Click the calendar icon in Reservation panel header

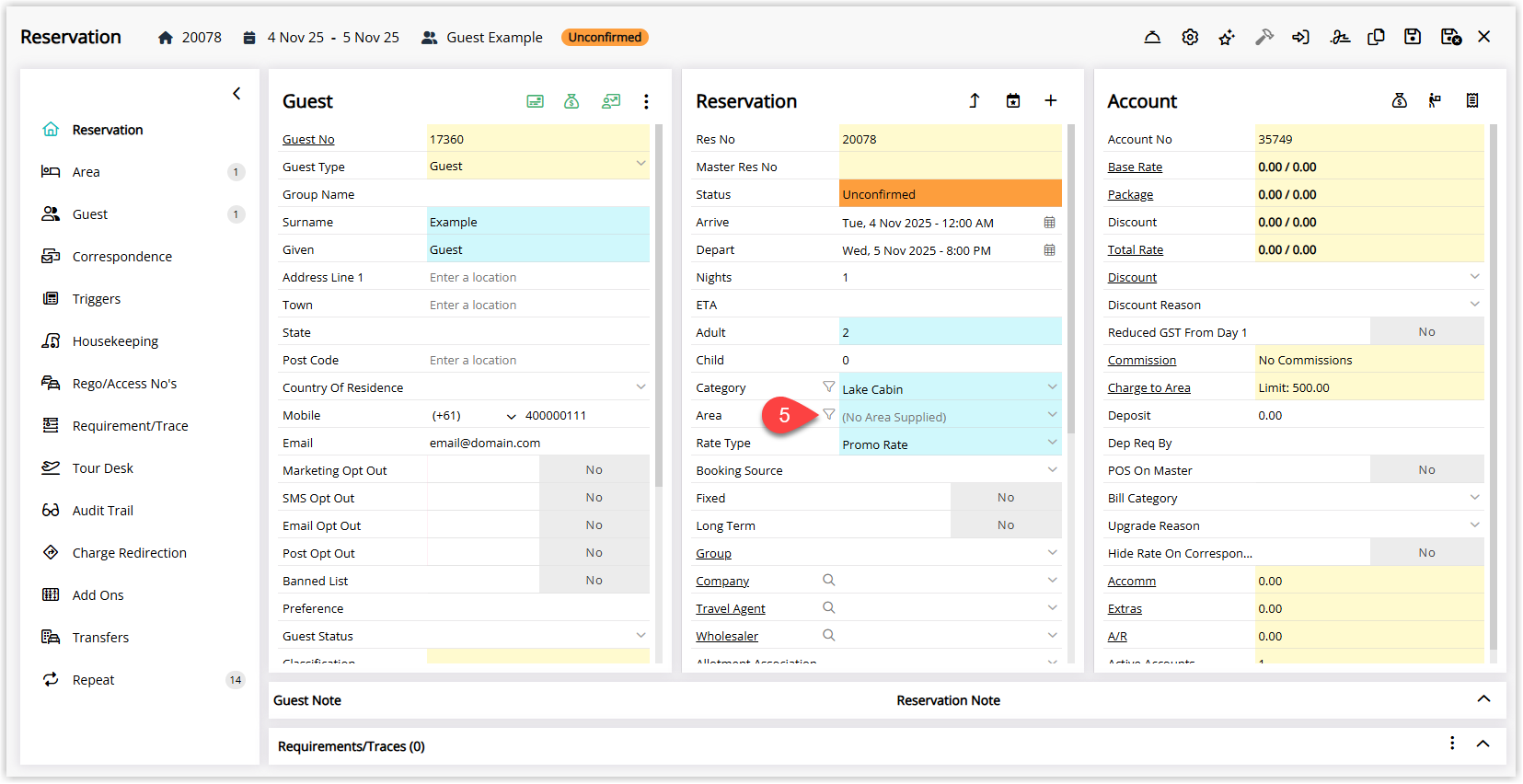pos(1012,100)
